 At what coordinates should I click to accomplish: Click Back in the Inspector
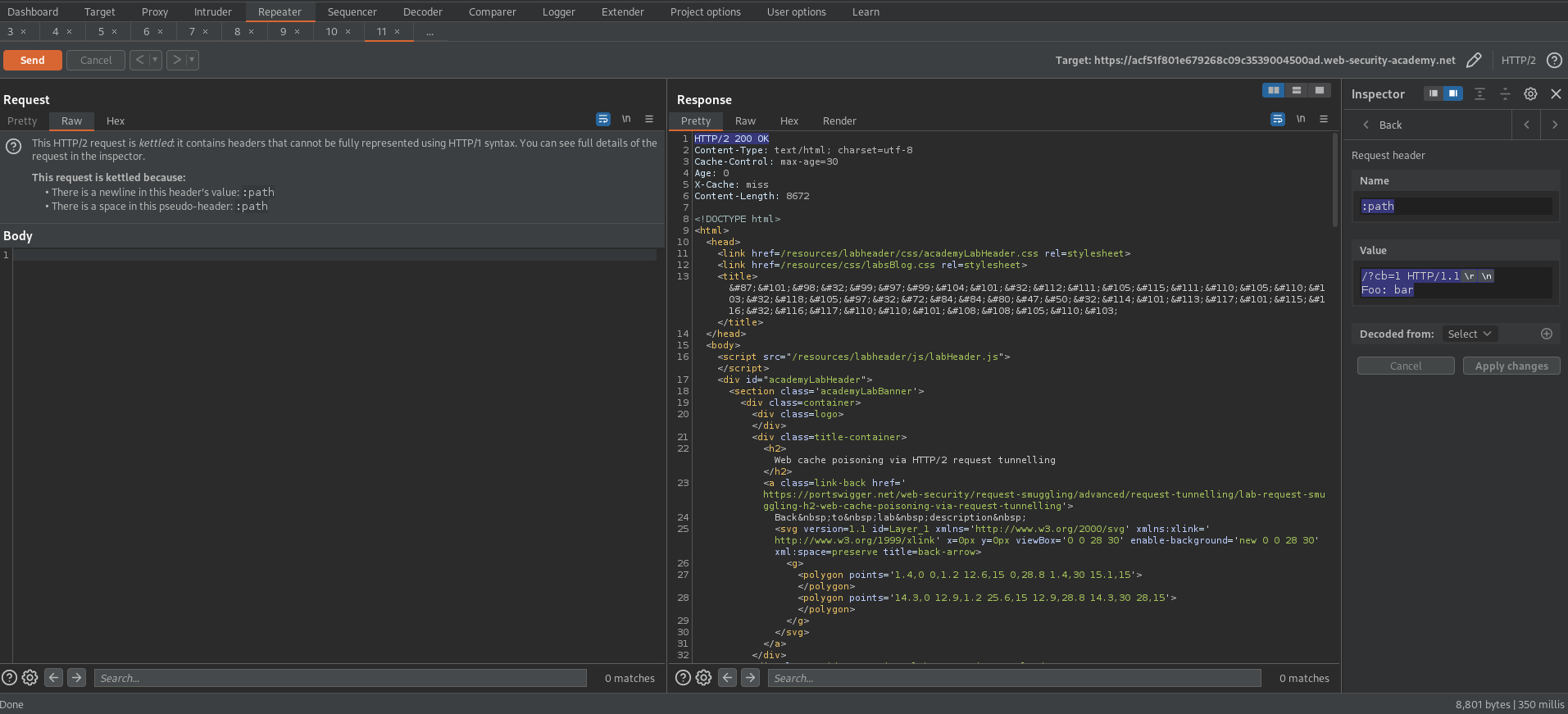(x=1383, y=125)
